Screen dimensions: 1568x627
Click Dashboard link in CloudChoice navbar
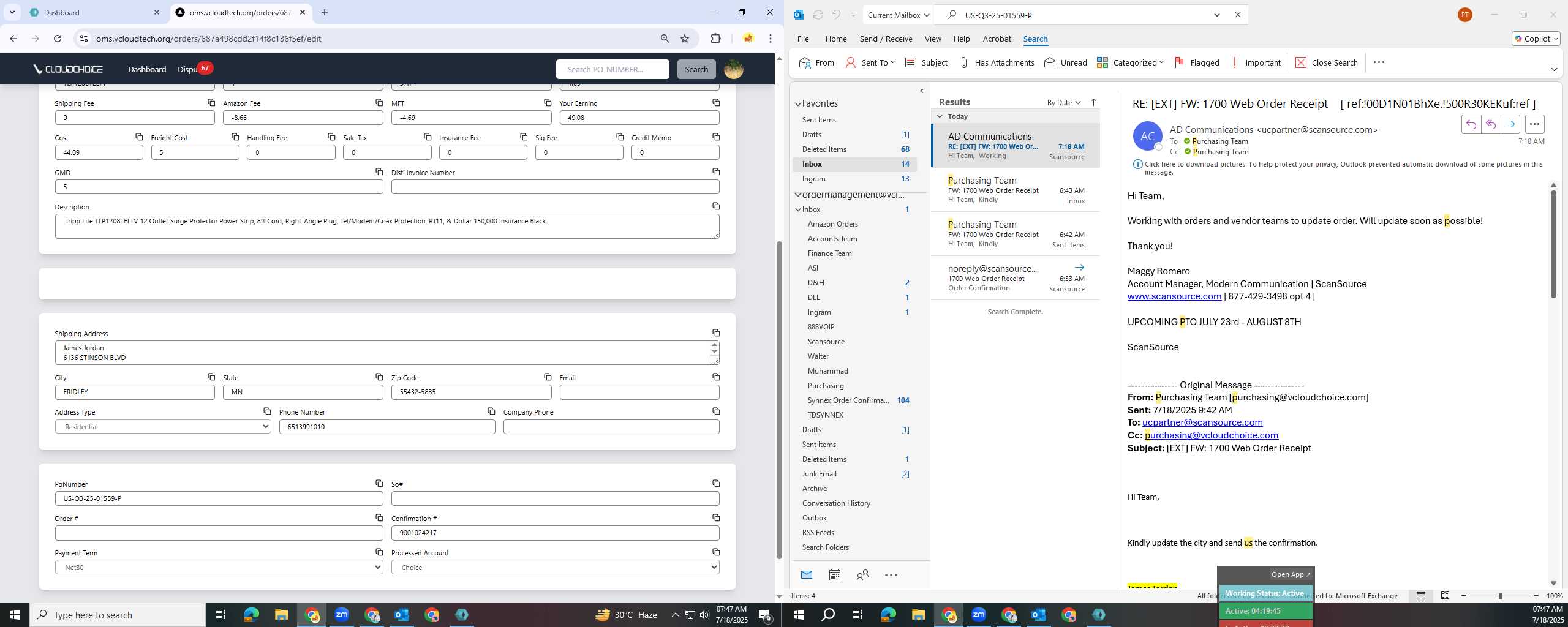(147, 69)
